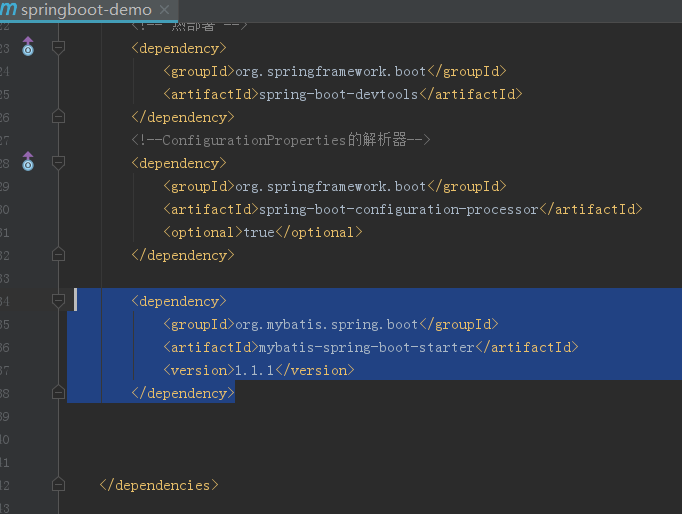
Task: Click the closing dependencies tag text
Action: click(158, 485)
